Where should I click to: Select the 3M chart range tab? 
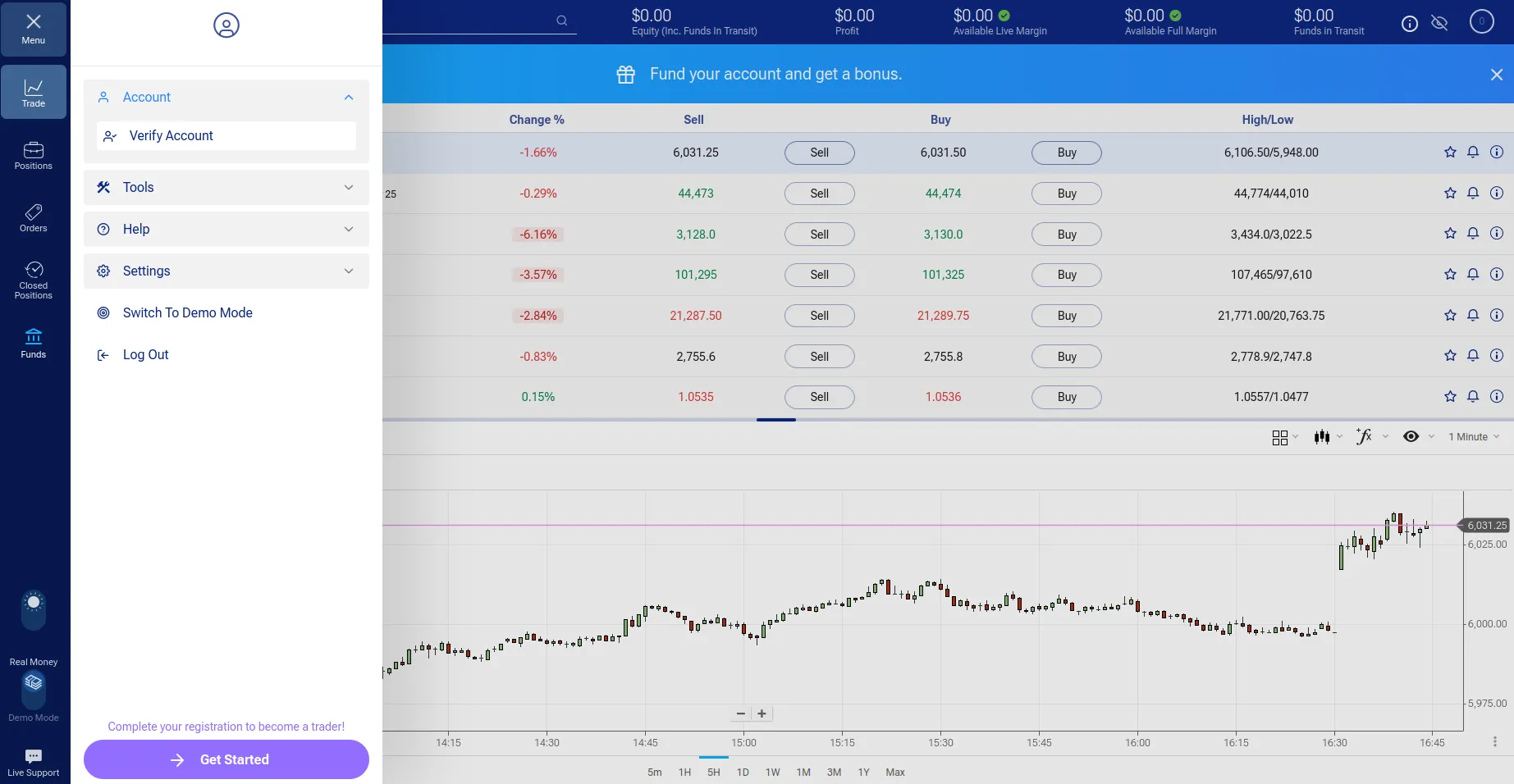click(x=834, y=773)
